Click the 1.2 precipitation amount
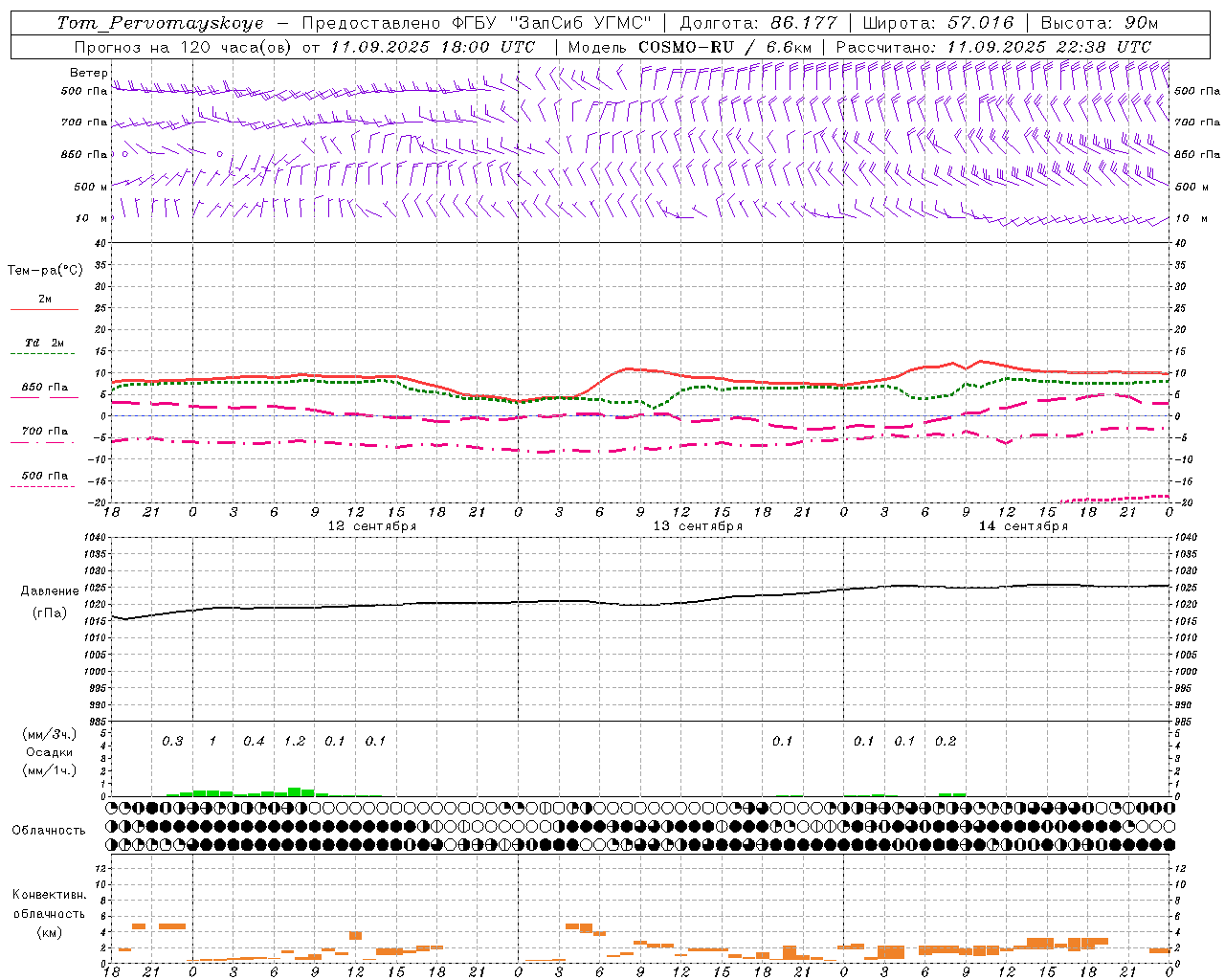Screen dimensions: 1225x980 tap(295, 742)
